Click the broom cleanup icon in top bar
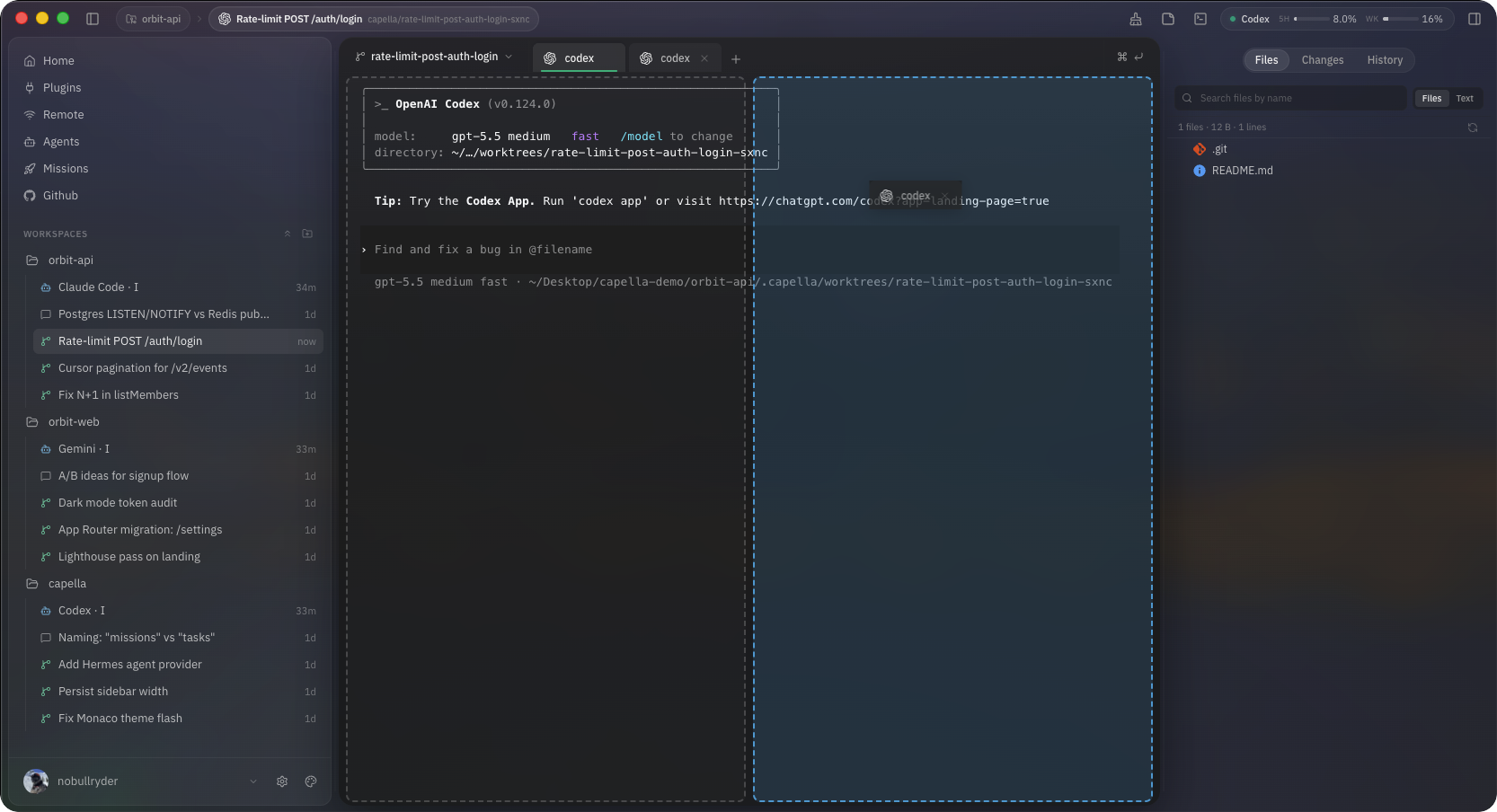Screen dimensions: 1497x812 tap(1136, 19)
